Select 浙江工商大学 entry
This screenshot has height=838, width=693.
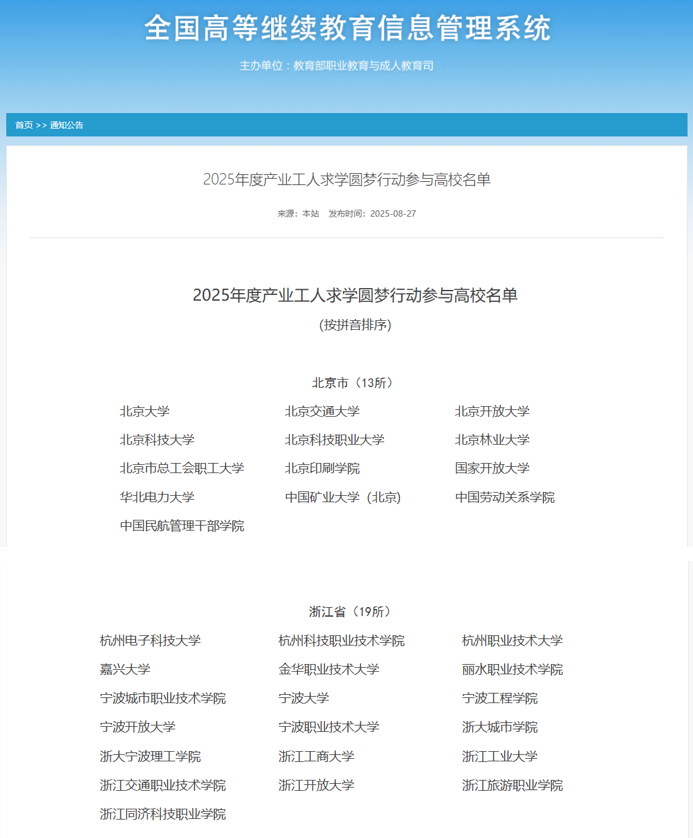(316, 756)
